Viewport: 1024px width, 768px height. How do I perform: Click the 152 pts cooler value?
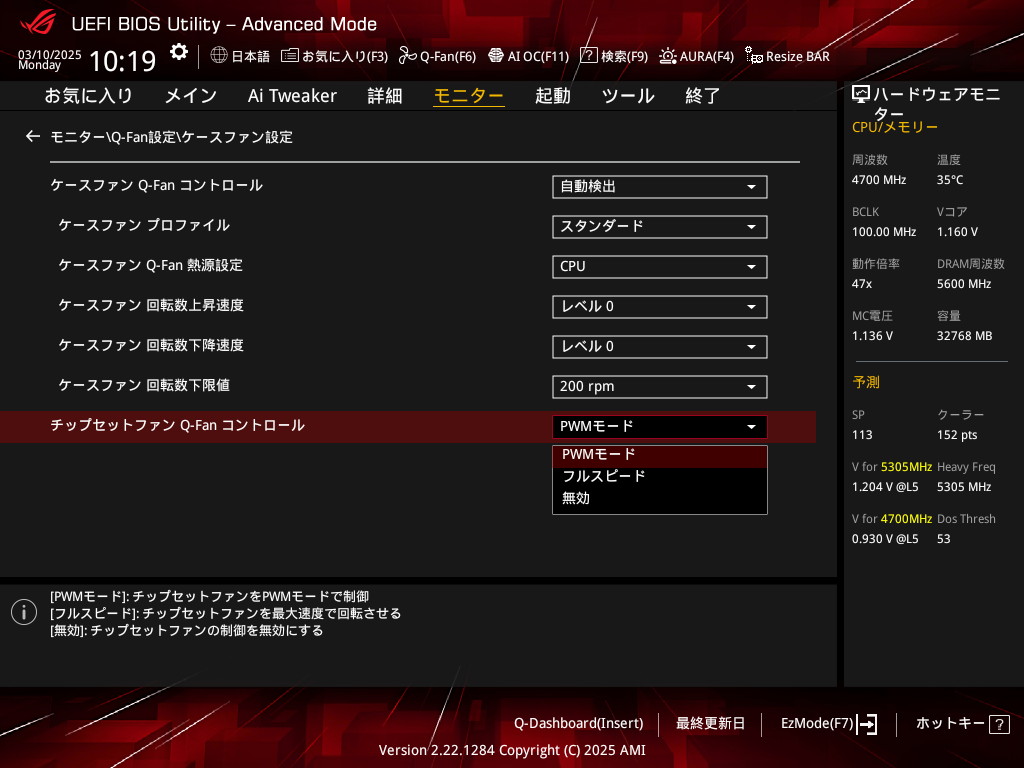957,435
